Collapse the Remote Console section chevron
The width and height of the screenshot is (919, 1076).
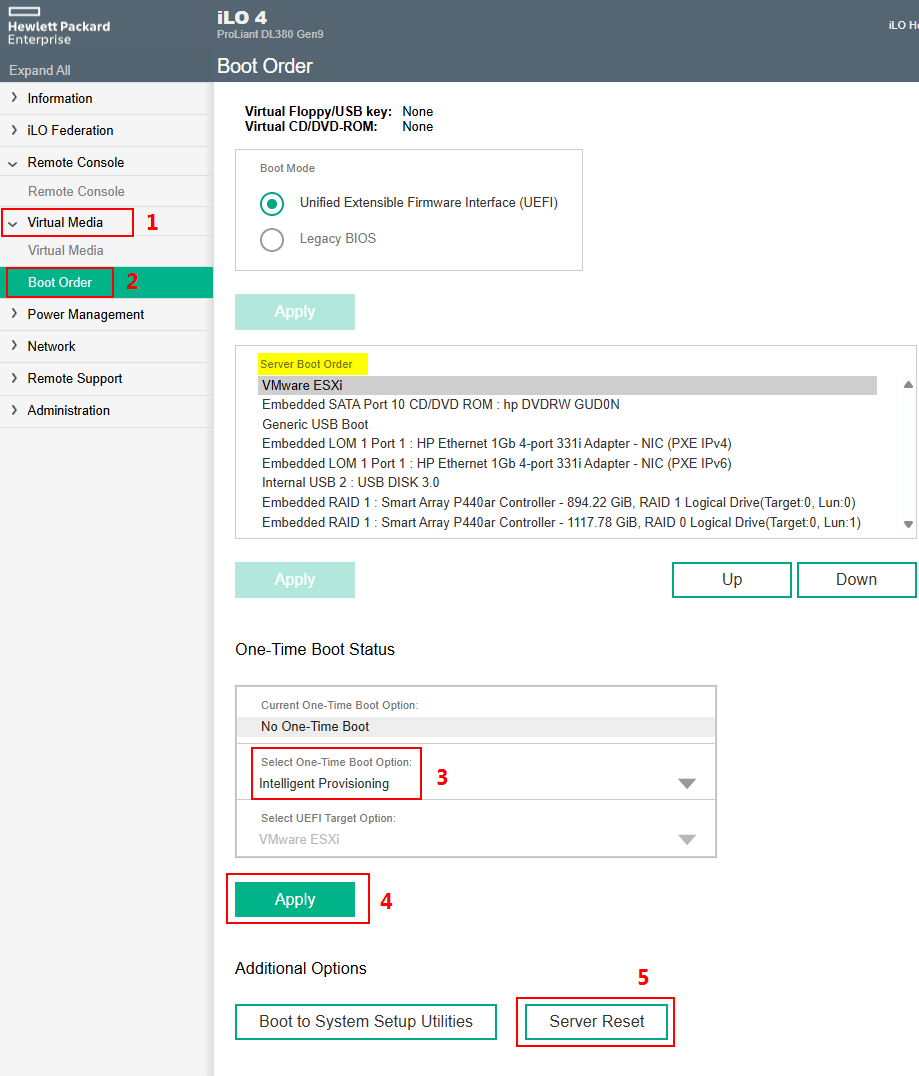(x=13, y=163)
